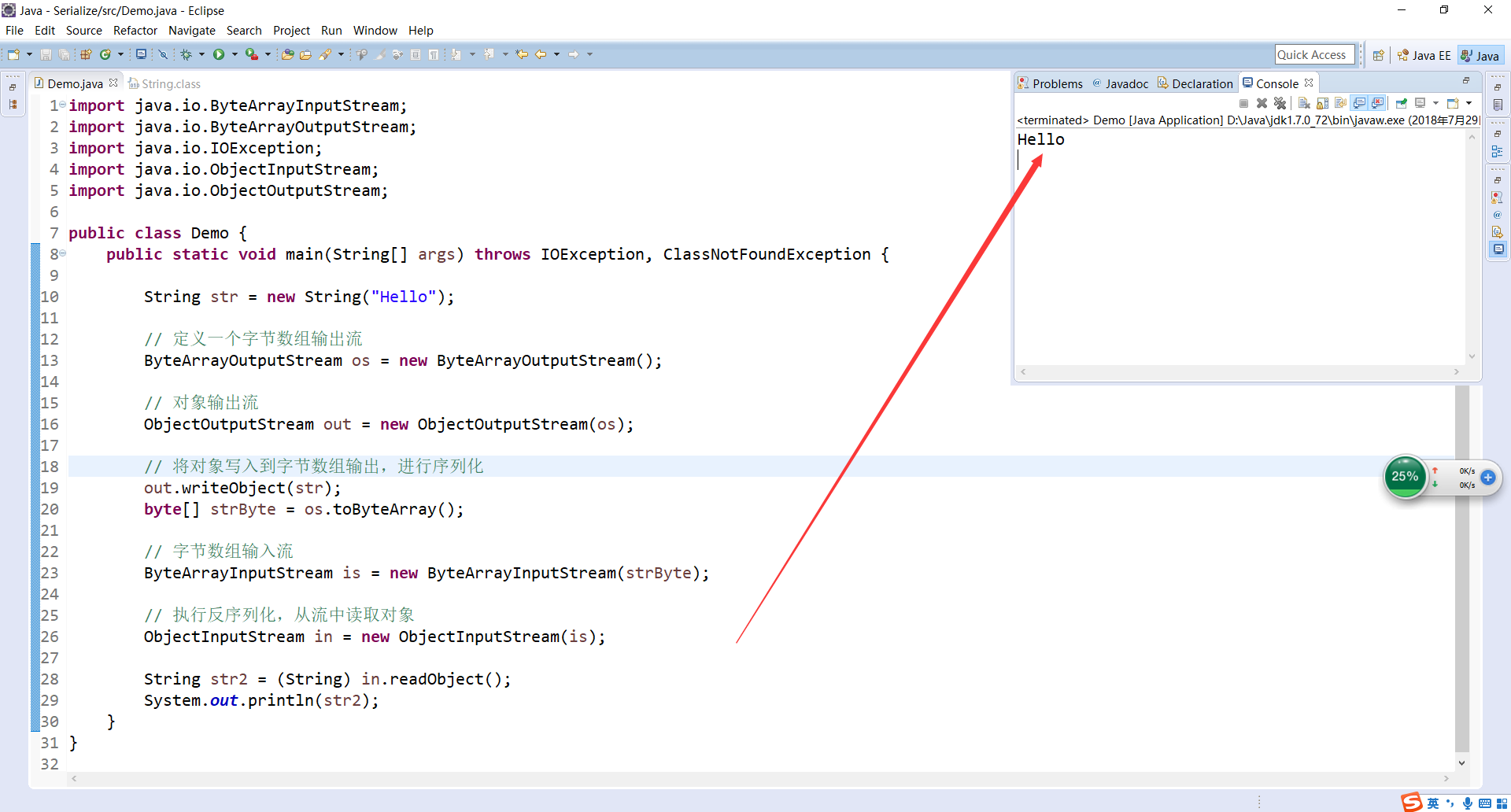The width and height of the screenshot is (1511, 812).
Task: Click the Clear Console icon
Action: tap(1304, 103)
